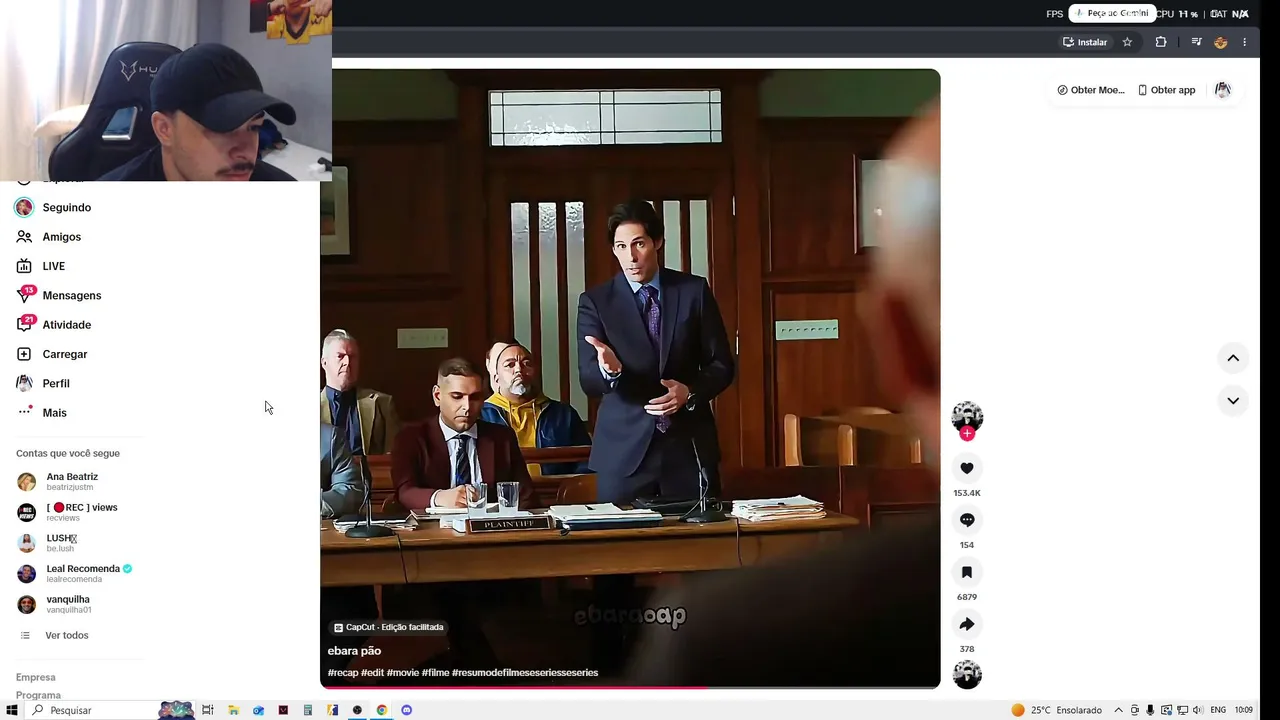Open the ebara pão creator name
The width and height of the screenshot is (1280, 720).
pyautogui.click(x=354, y=651)
